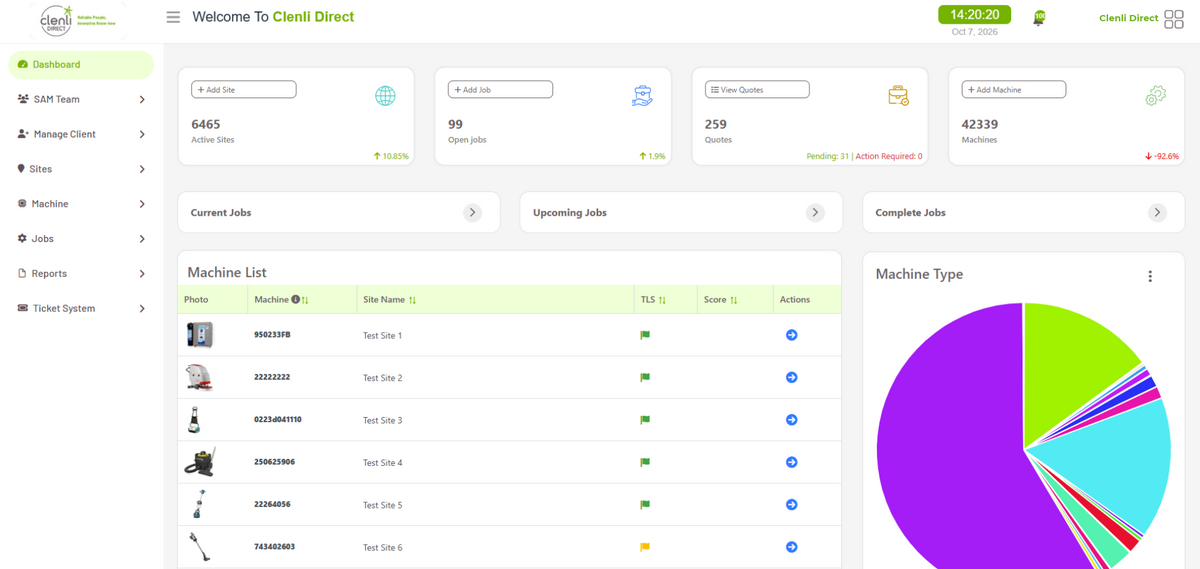Click machine number 950233FB

[x=272, y=335]
